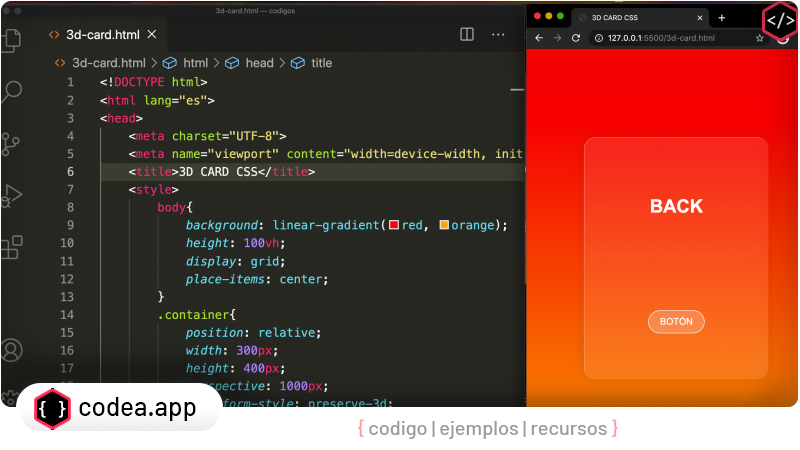
Task: Expand the head breadcrumb item
Action: pos(258,62)
